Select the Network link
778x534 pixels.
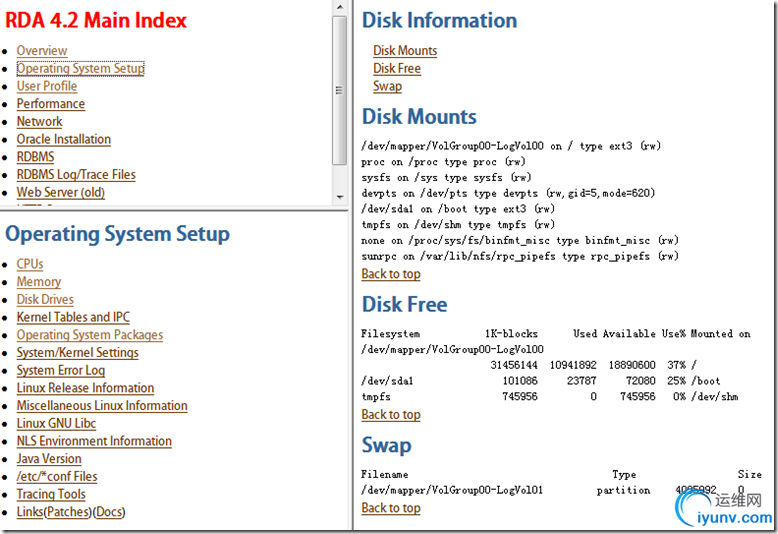(x=39, y=122)
